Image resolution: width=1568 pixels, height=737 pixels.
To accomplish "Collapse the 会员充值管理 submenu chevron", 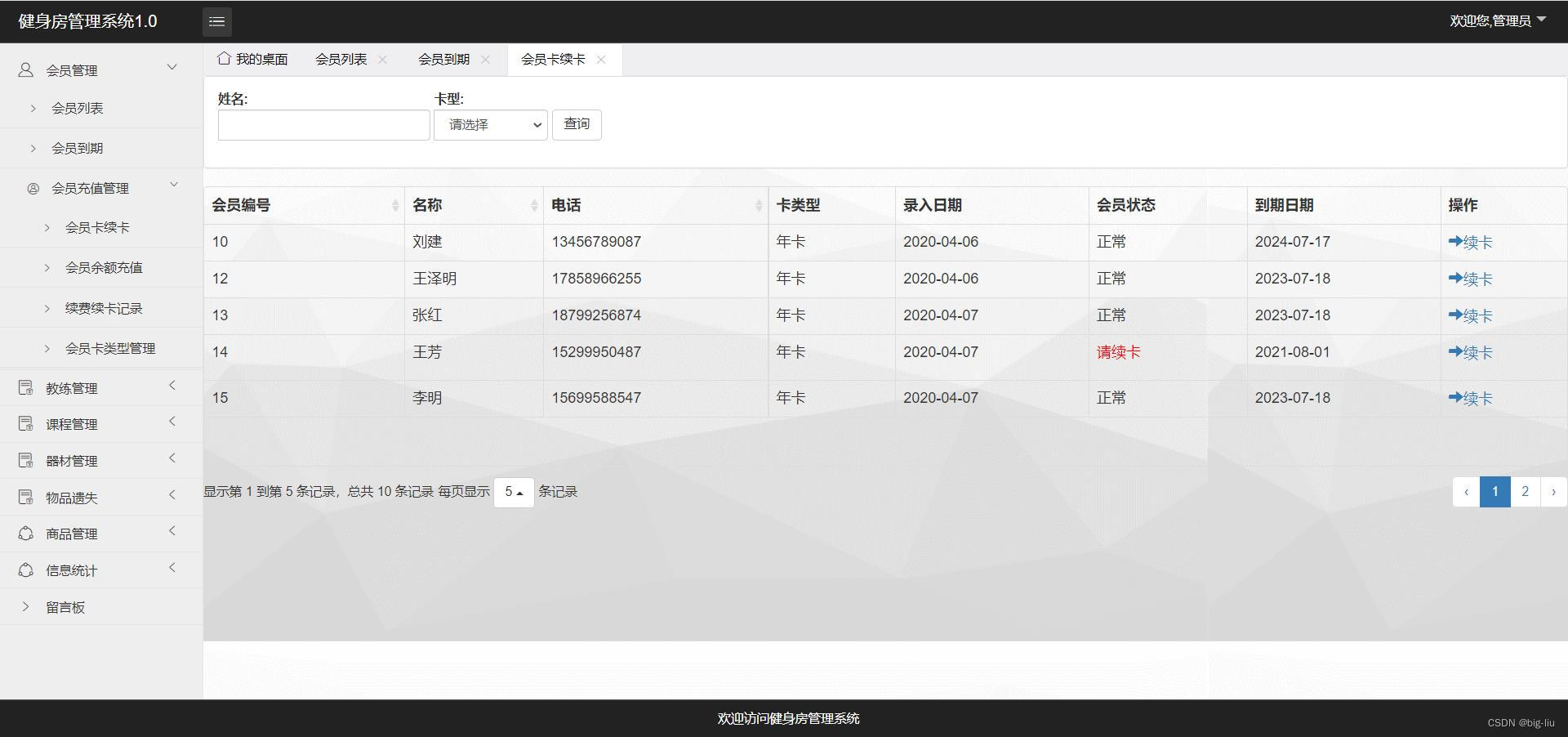I will 174,185.
